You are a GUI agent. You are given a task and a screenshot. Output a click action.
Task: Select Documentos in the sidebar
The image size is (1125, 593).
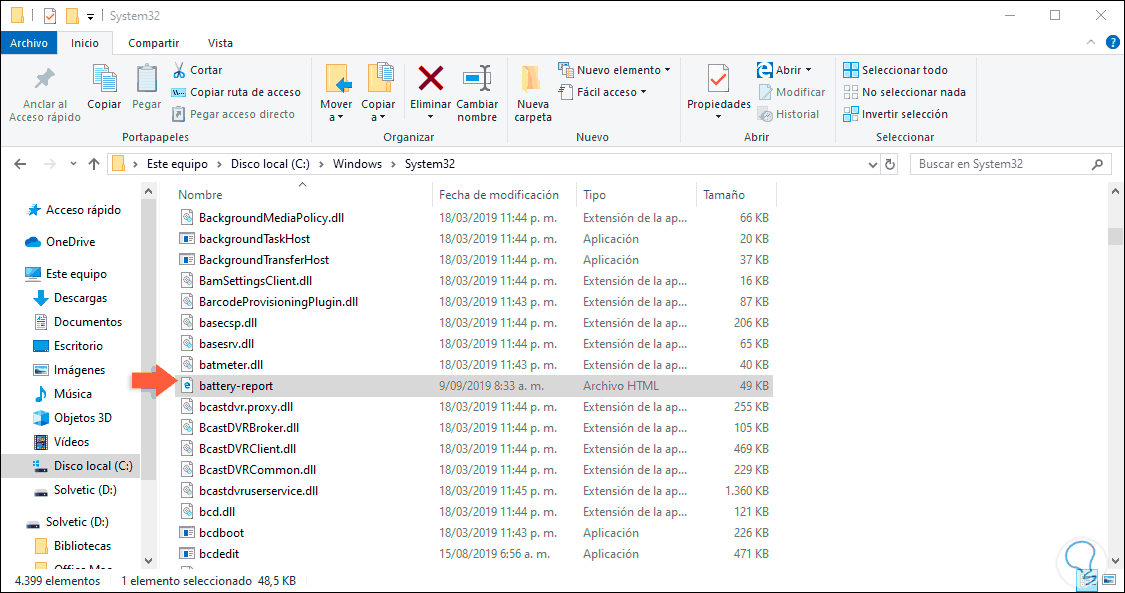88,322
